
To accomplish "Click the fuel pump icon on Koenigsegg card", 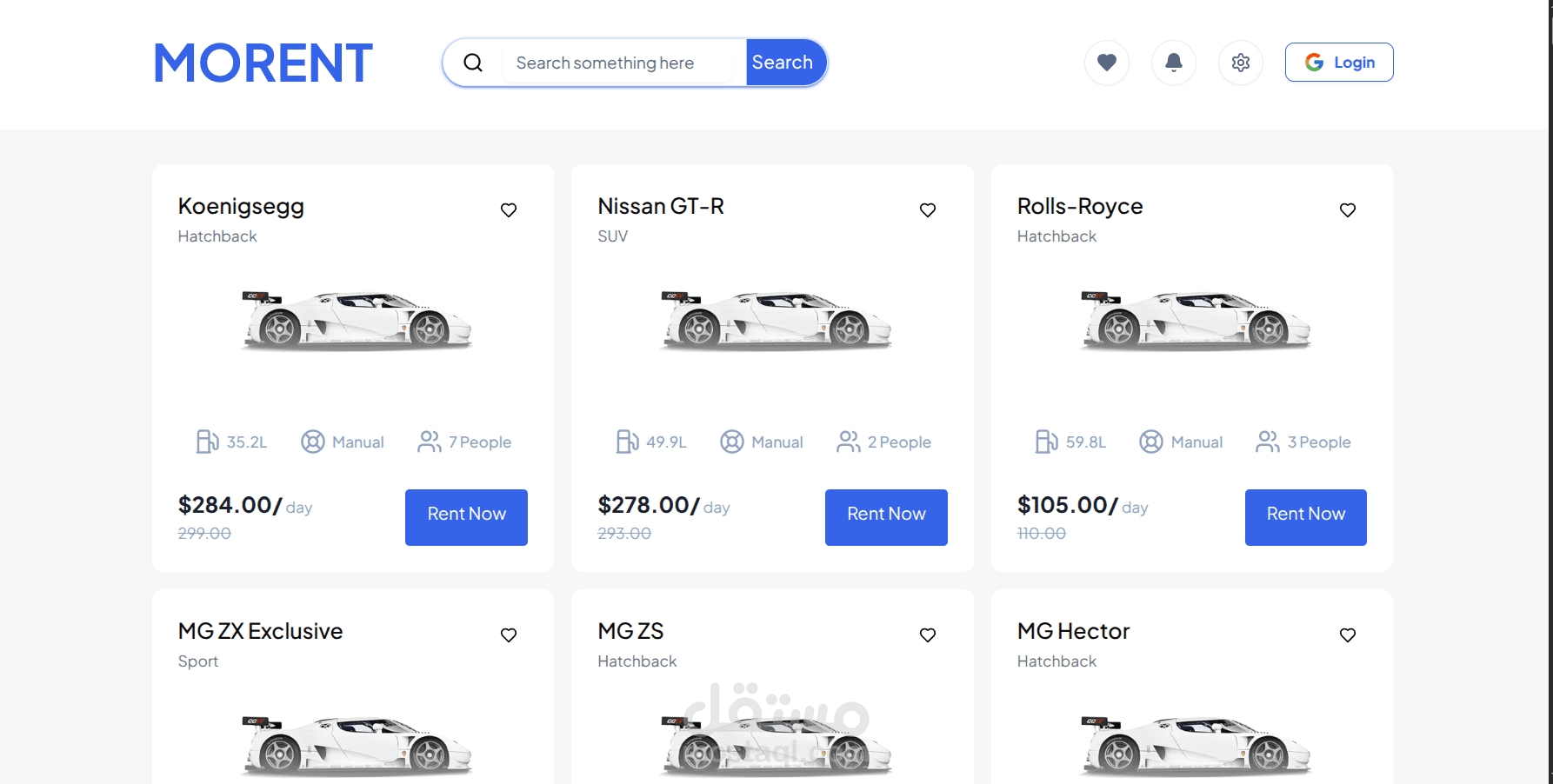I will pyautogui.click(x=207, y=442).
